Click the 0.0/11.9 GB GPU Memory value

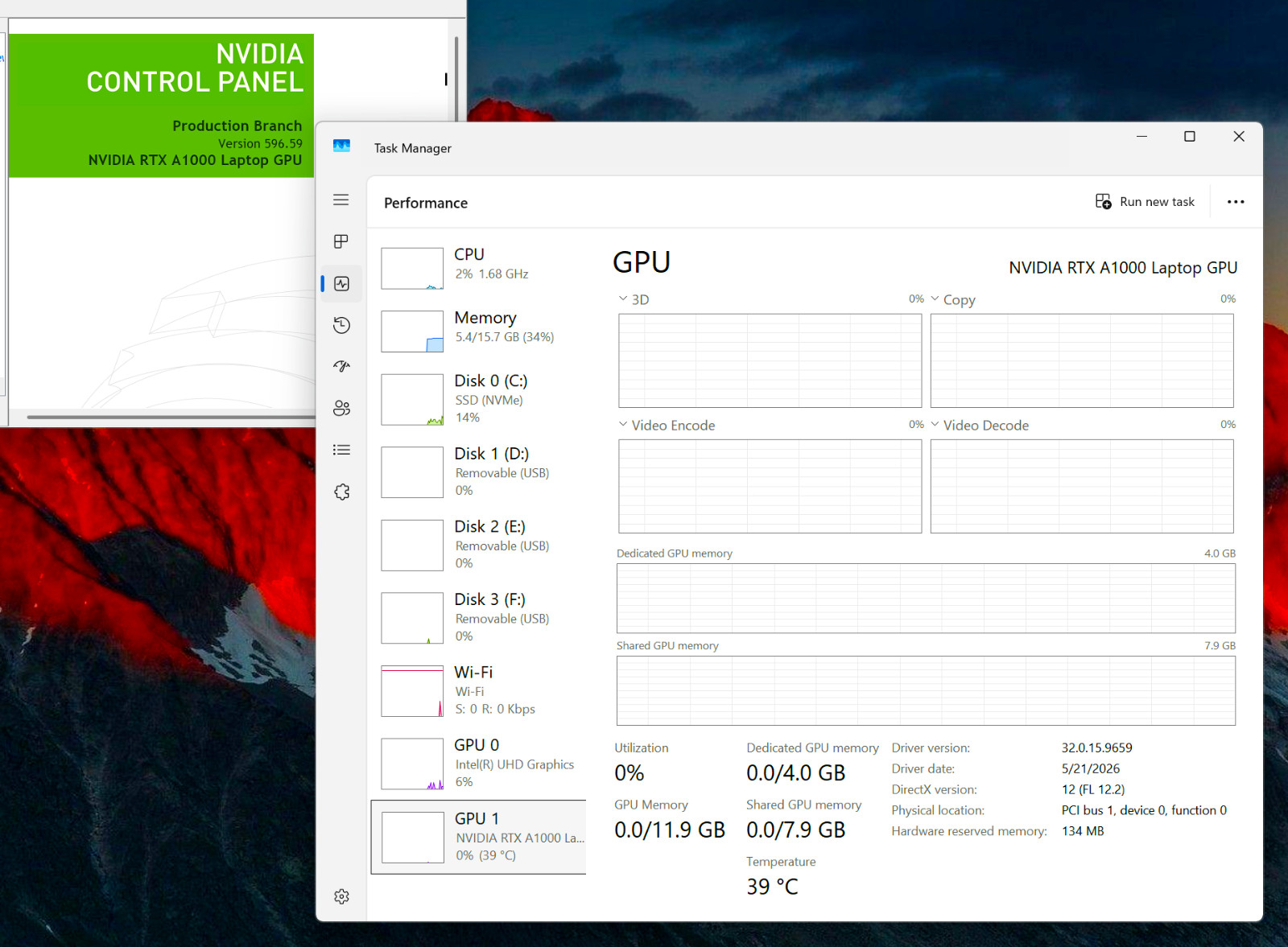pyautogui.click(x=670, y=830)
